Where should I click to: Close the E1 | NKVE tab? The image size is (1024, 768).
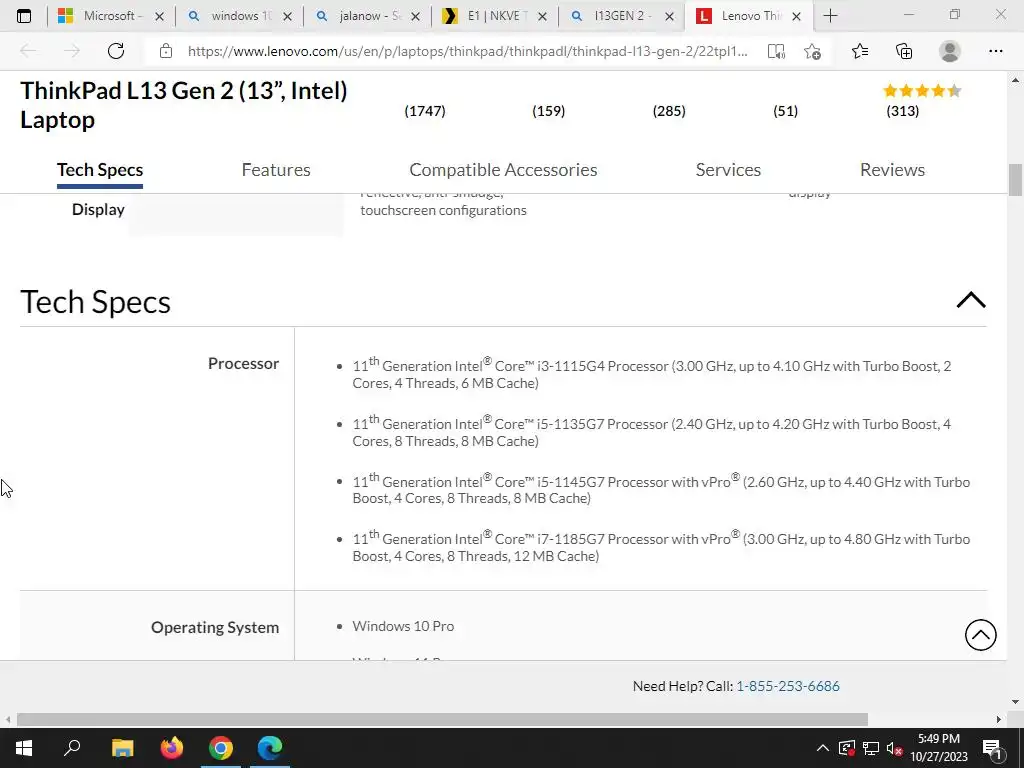tap(542, 17)
